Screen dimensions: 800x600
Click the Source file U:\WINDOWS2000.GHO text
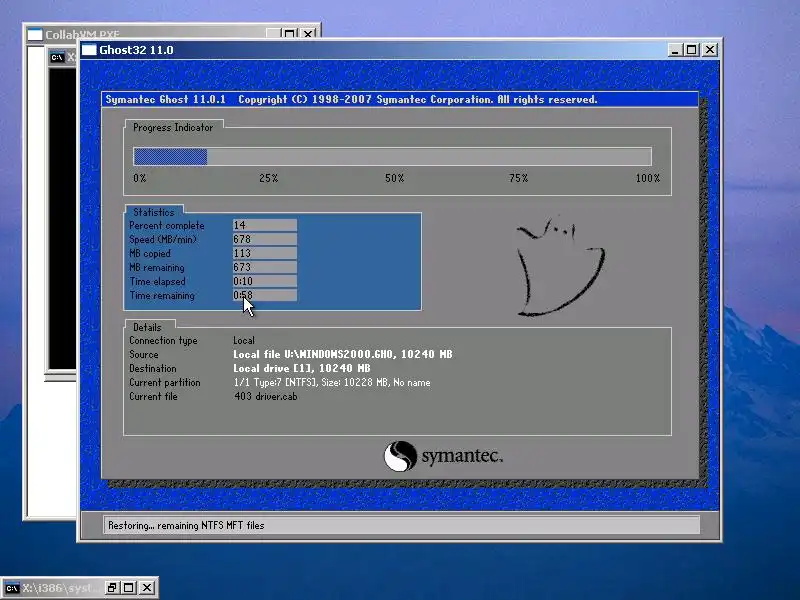point(343,354)
